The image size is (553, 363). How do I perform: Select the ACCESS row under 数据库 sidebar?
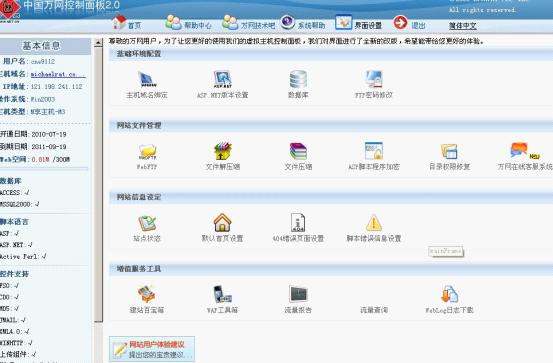[x=15, y=193]
